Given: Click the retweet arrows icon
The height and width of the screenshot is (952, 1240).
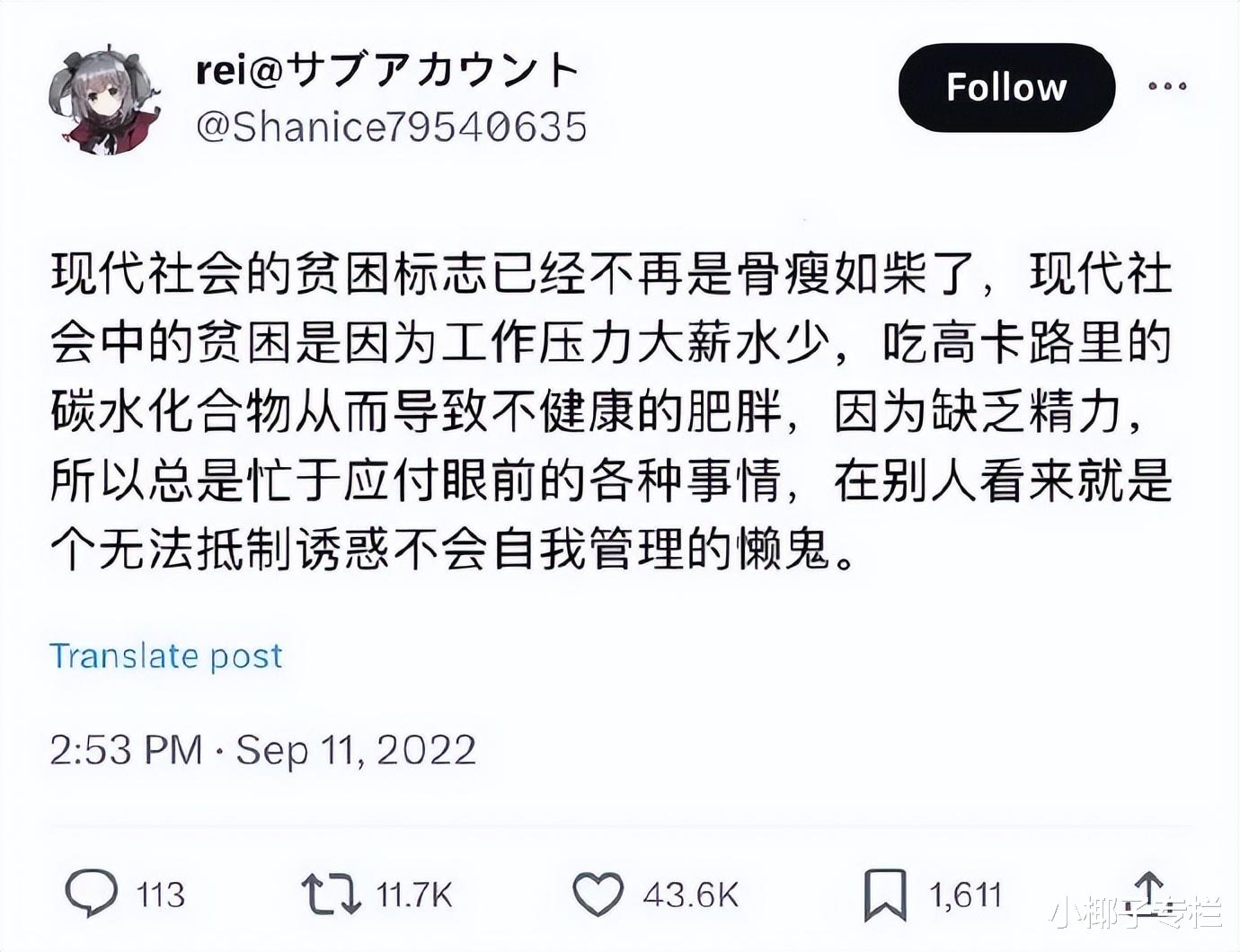Looking at the screenshot, I should click(331, 895).
